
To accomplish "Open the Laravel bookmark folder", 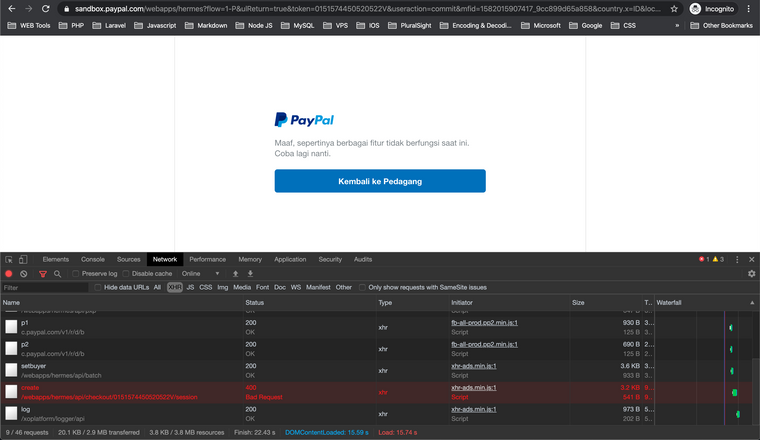I will tap(110, 25).
